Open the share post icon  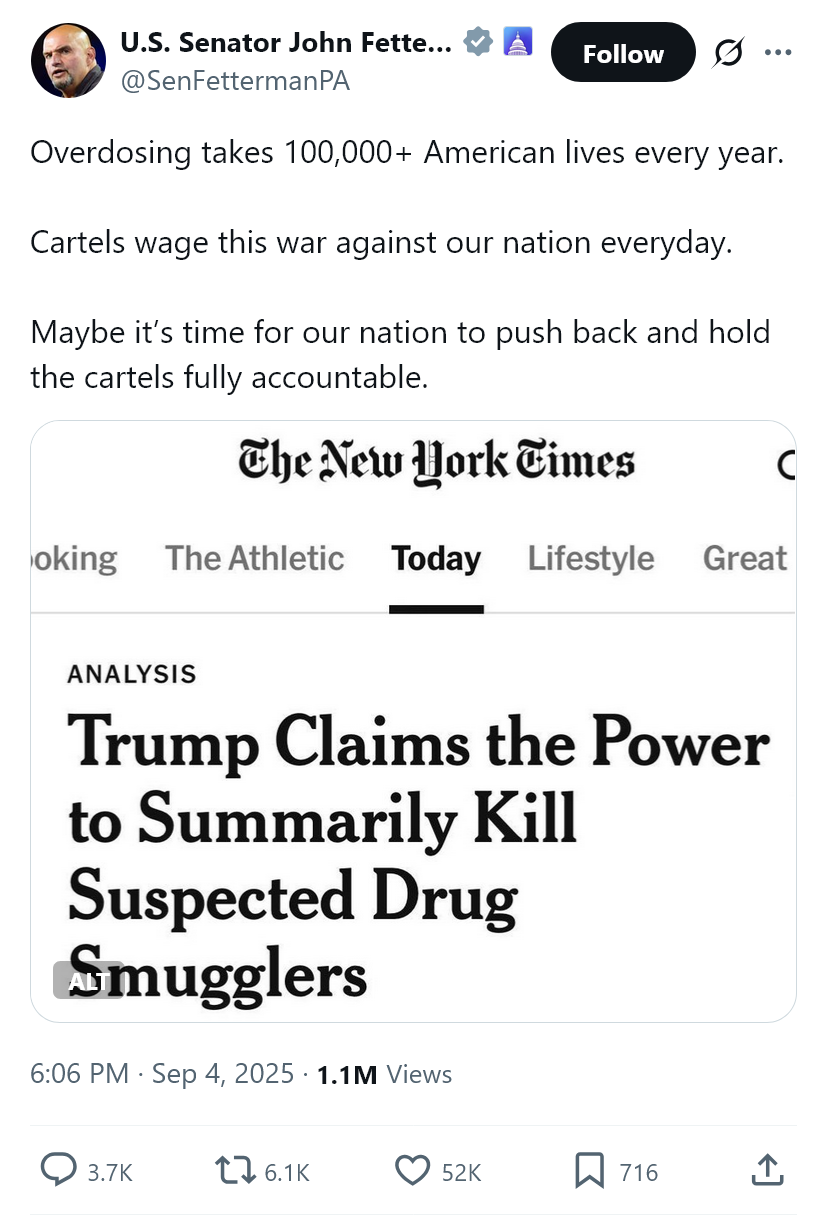click(x=767, y=1171)
